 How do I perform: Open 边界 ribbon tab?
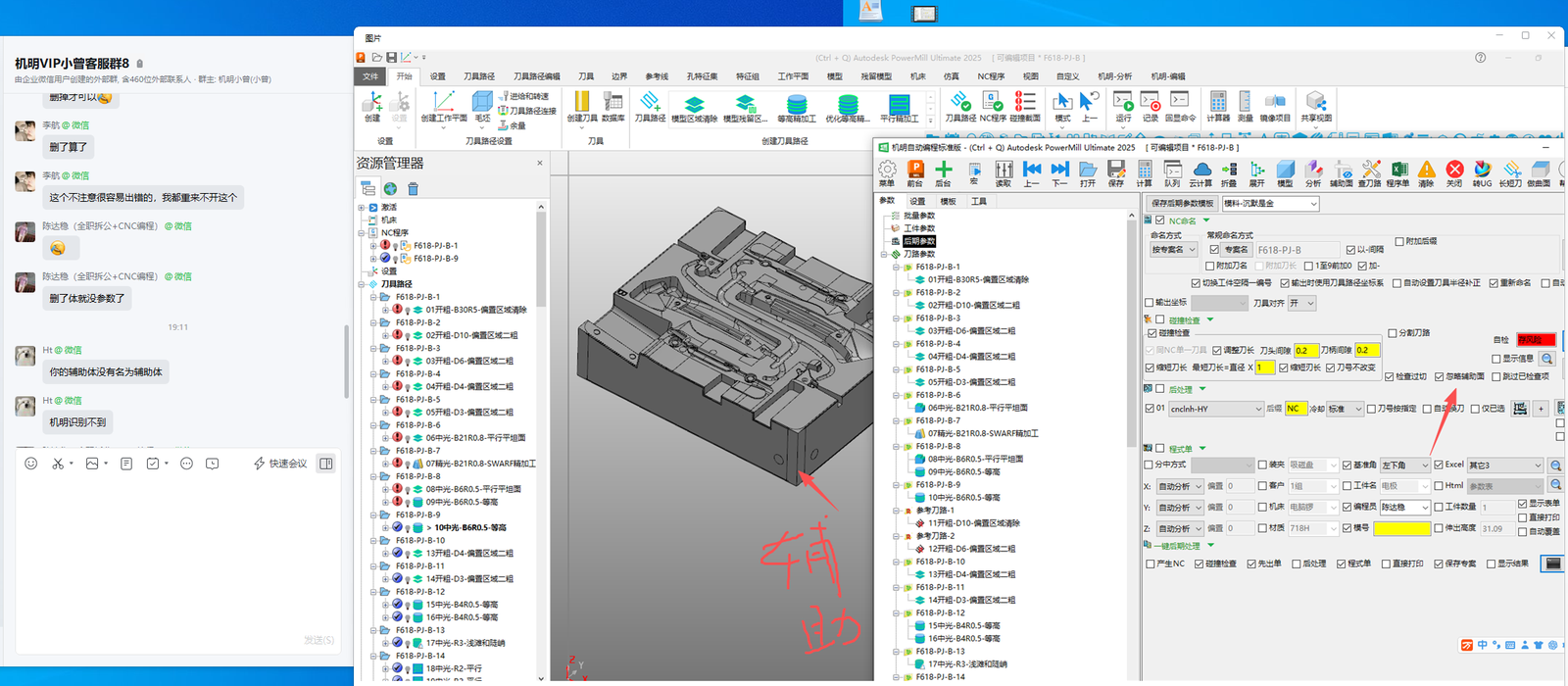619,76
